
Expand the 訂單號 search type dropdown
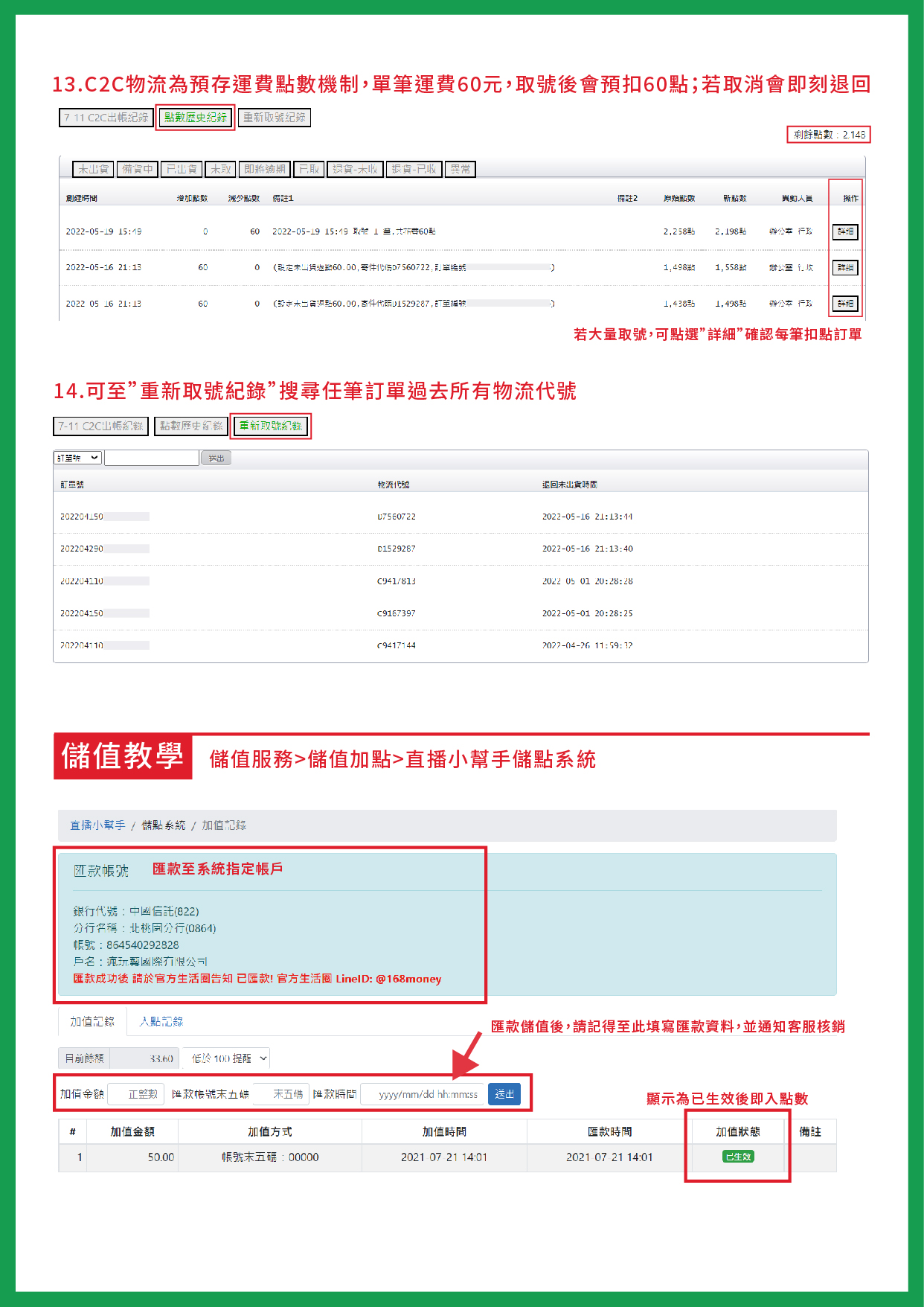click(77, 458)
